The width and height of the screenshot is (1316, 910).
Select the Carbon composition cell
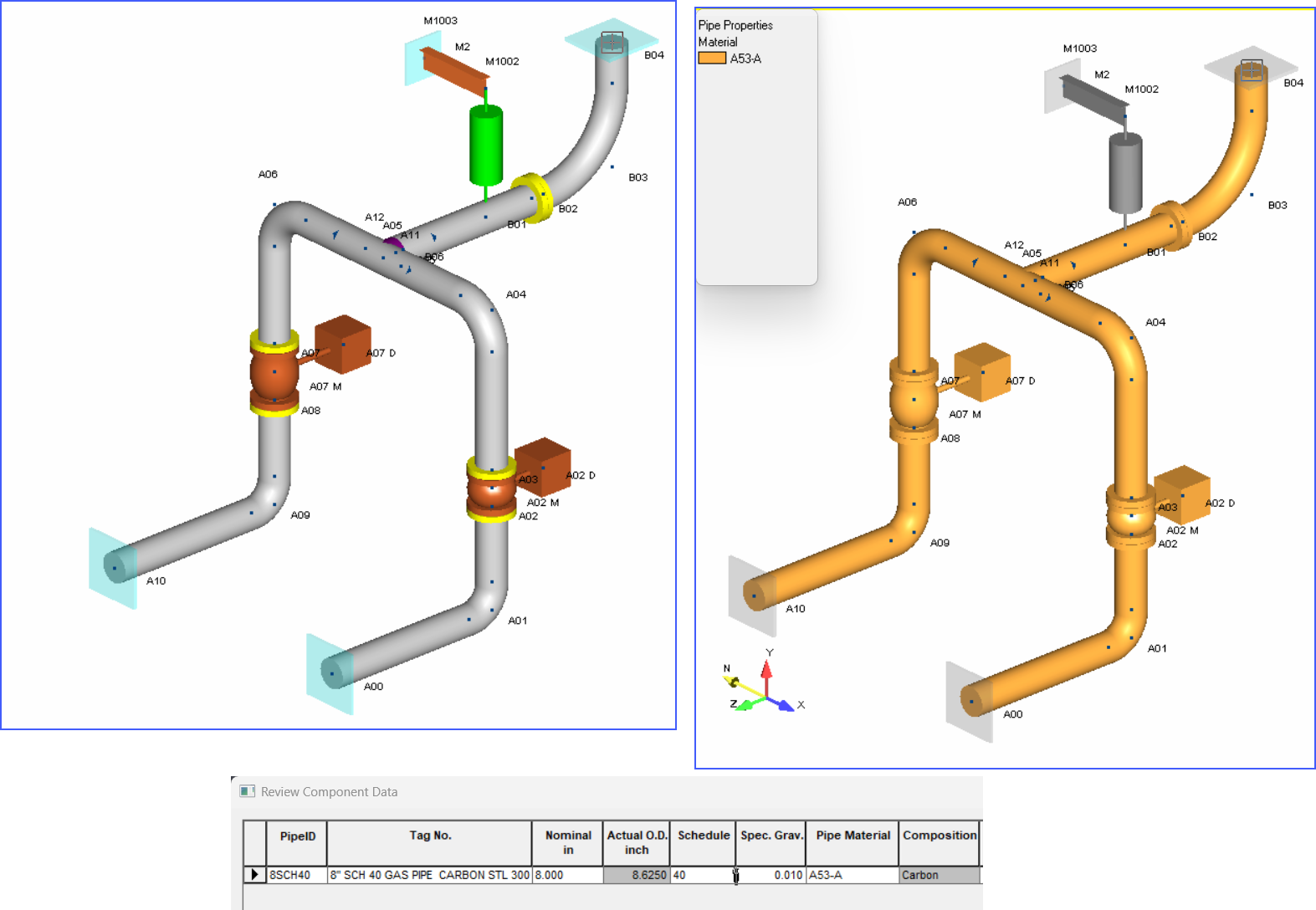pos(940,875)
